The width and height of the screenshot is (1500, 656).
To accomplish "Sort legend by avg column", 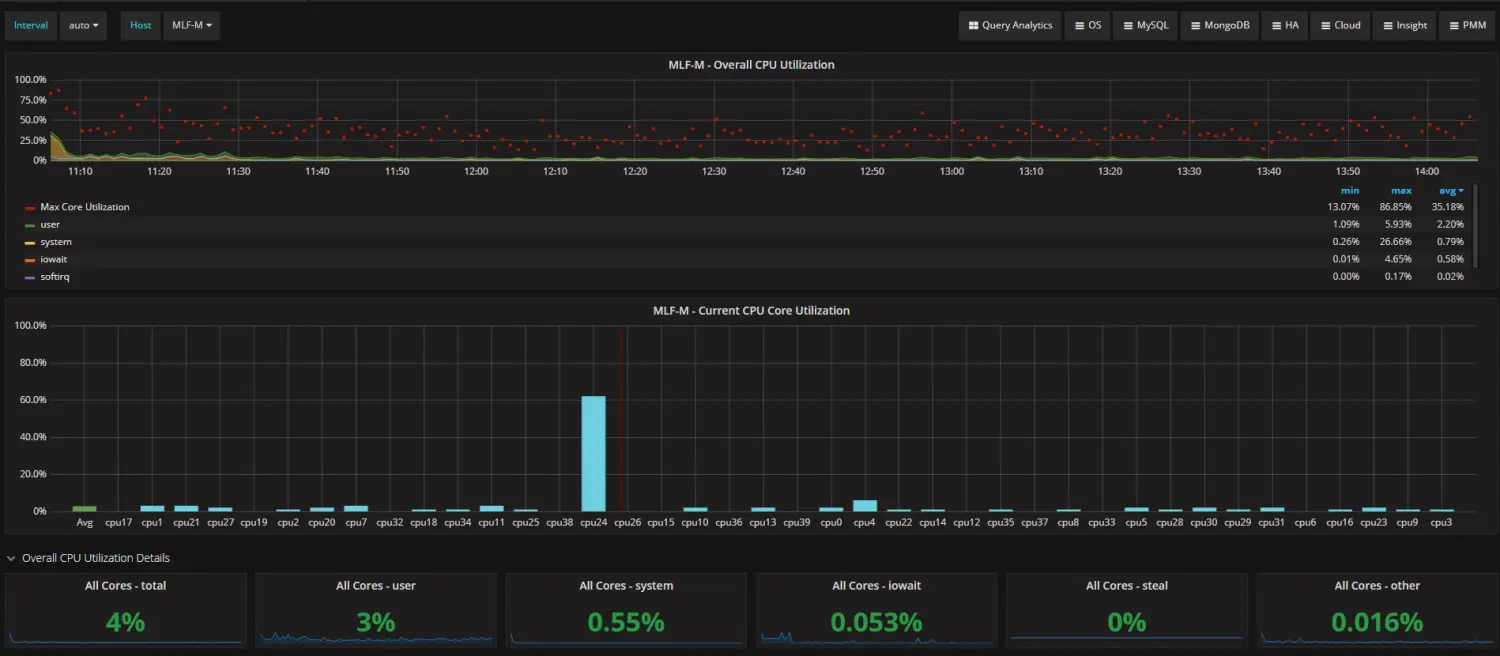I will [1449, 190].
